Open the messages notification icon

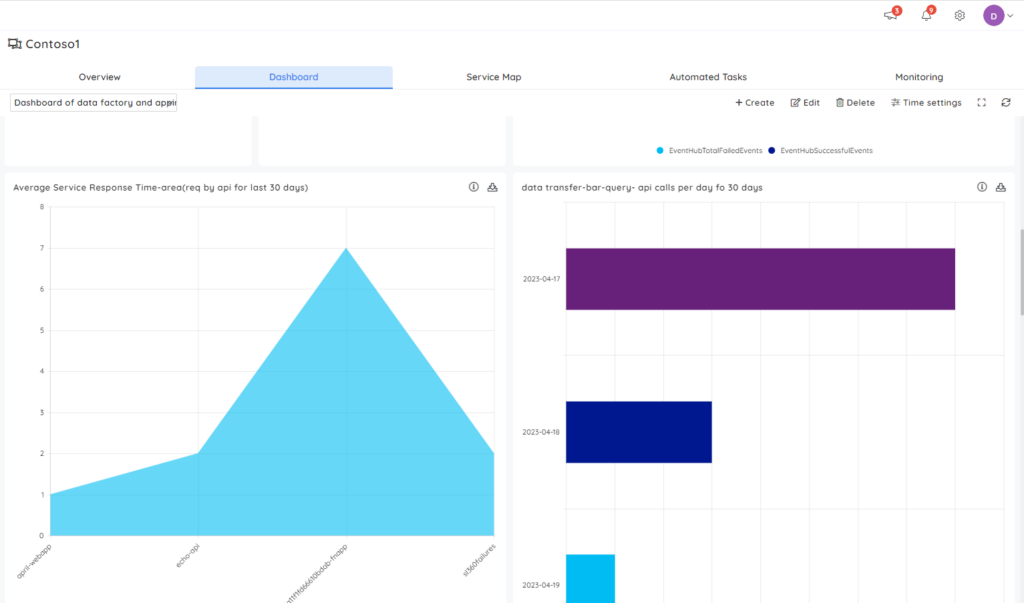(x=889, y=15)
